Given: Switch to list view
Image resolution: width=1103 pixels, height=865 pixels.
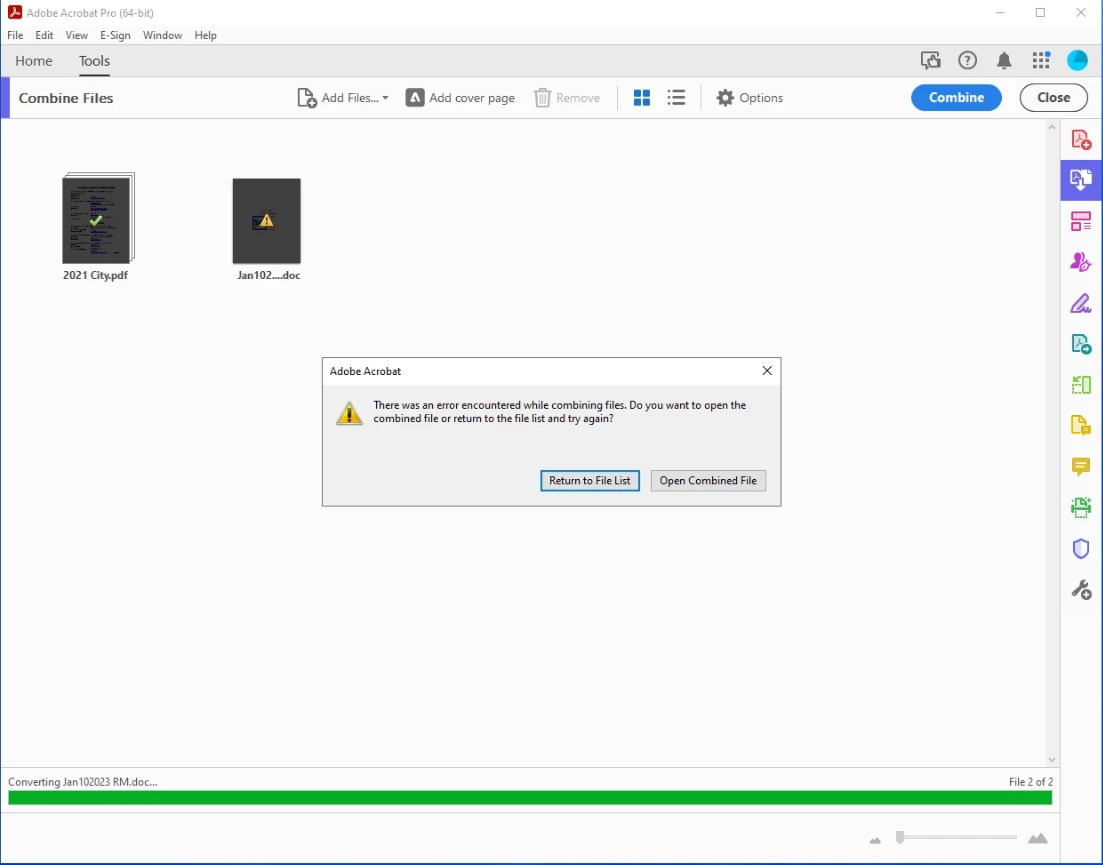Looking at the screenshot, I should point(676,98).
